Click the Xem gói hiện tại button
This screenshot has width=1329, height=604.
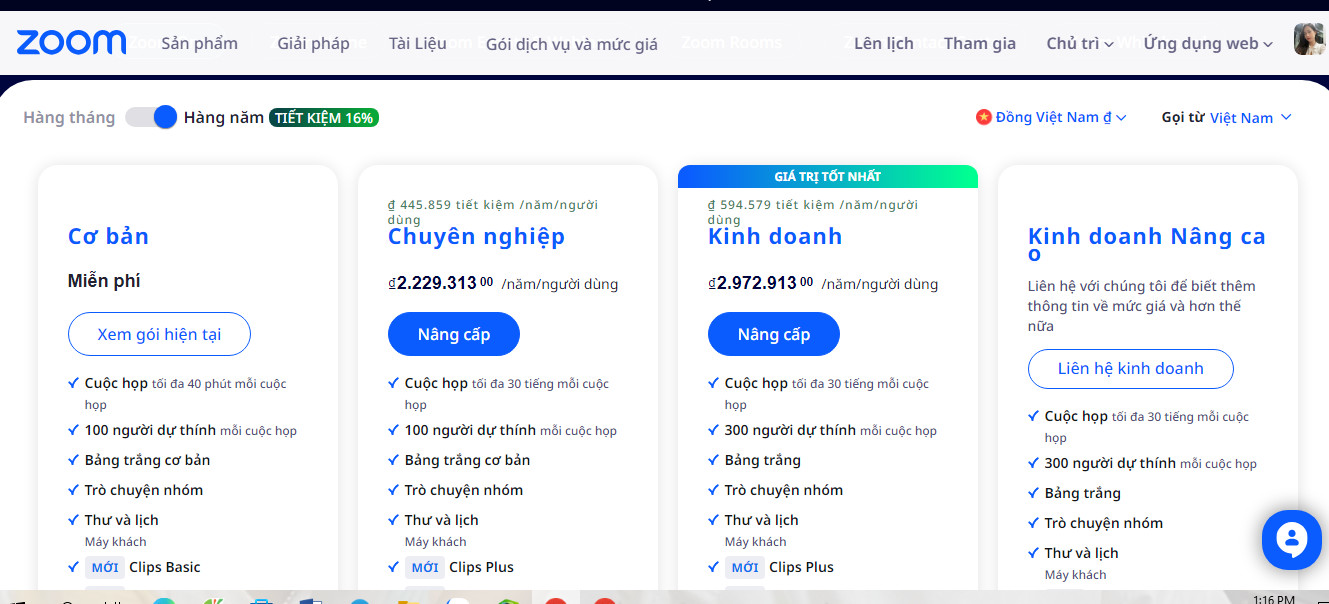[x=159, y=334]
